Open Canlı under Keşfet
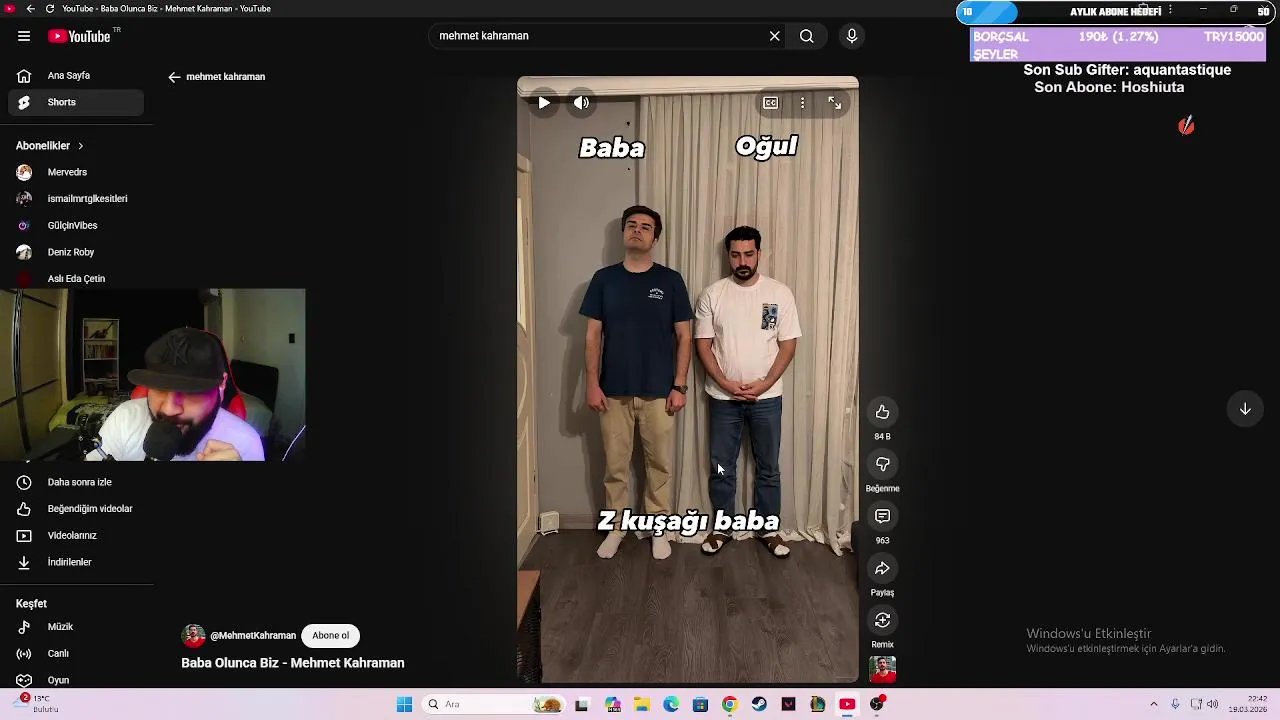Image resolution: width=1280 pixels, height=720 pixels. (x=76, y=653)
